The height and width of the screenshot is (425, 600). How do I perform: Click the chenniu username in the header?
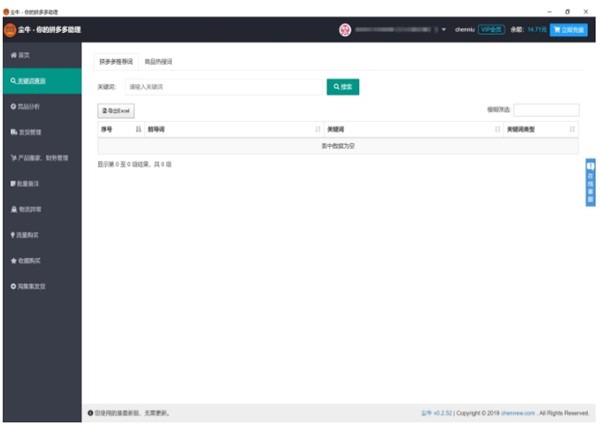[x=465, y=29]
